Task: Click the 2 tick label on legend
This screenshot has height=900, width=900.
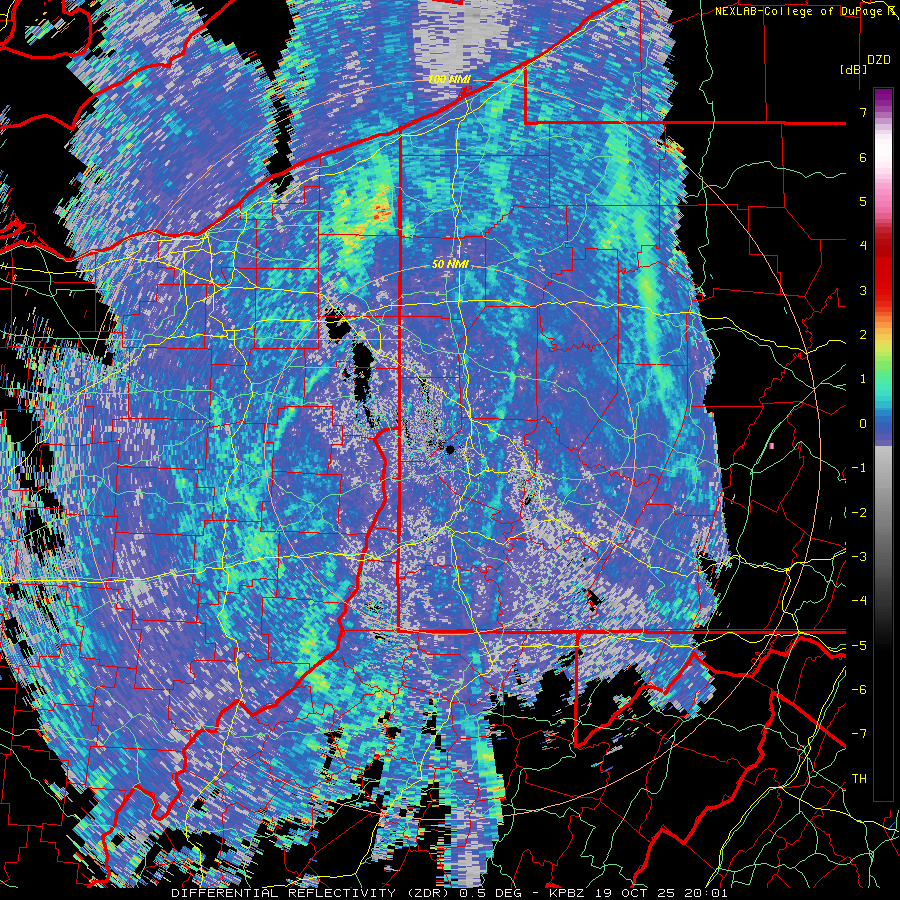Action: [863, 335]
